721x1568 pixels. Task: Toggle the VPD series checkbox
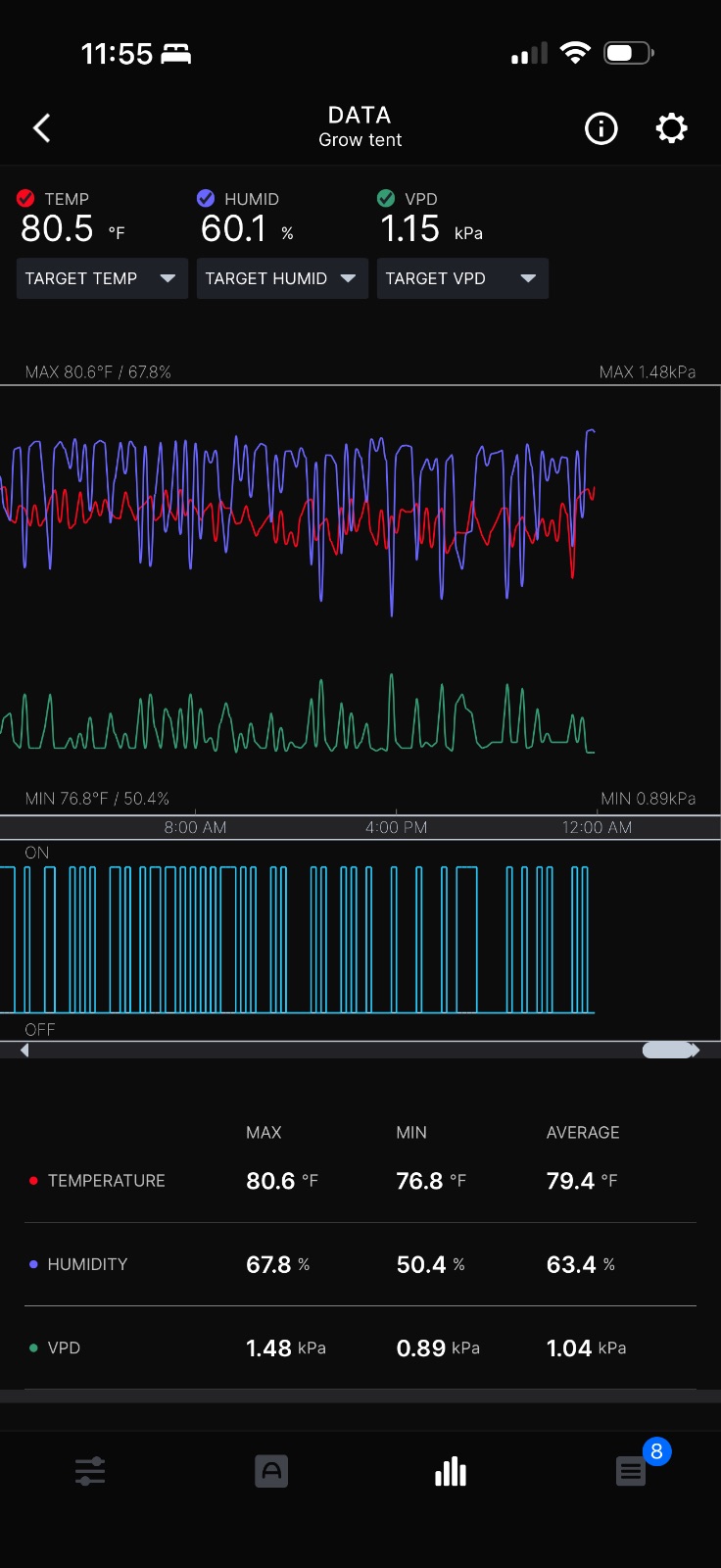[x=386, y=198]
